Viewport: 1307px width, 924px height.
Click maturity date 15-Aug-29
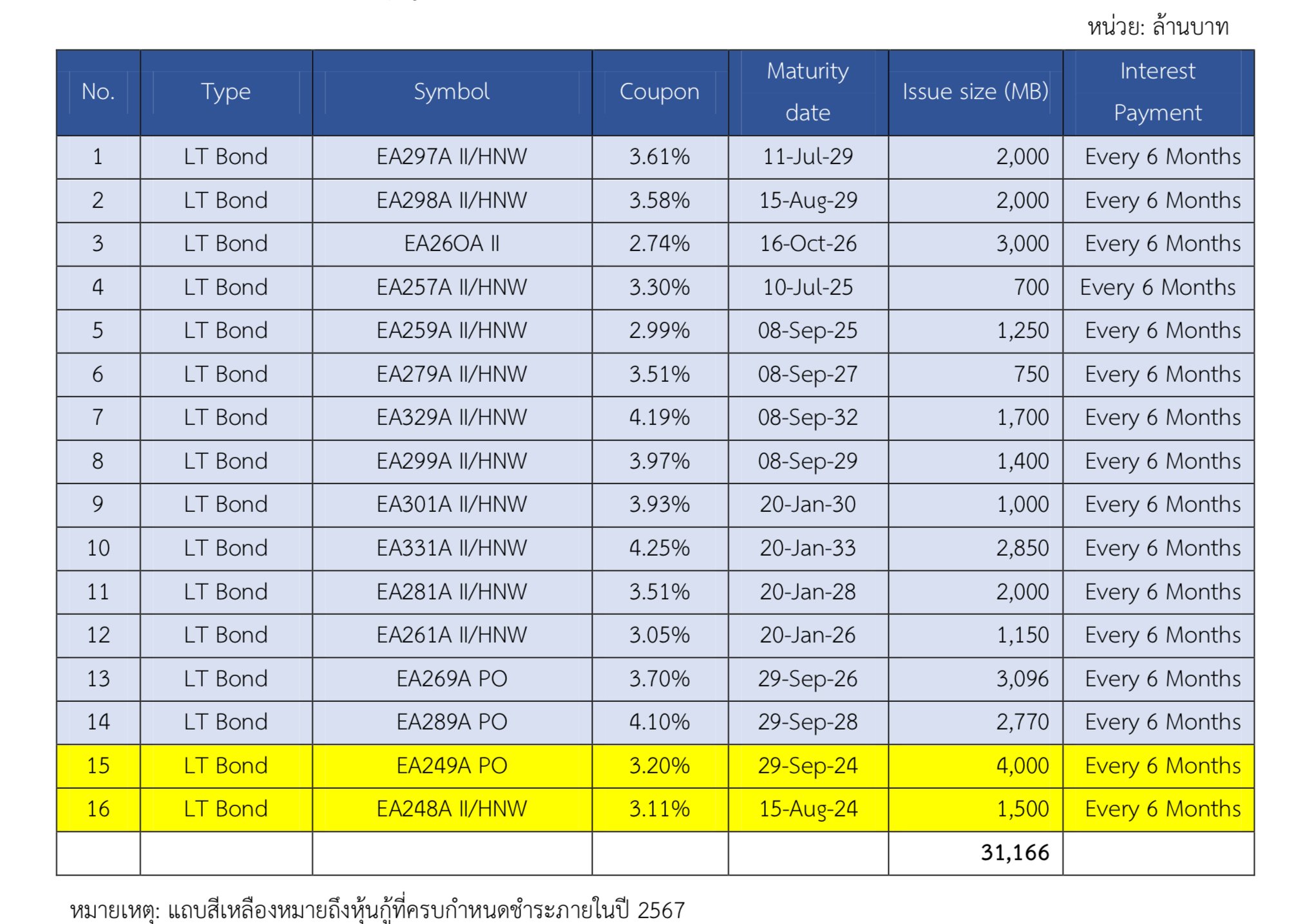[x=808, y=201]
